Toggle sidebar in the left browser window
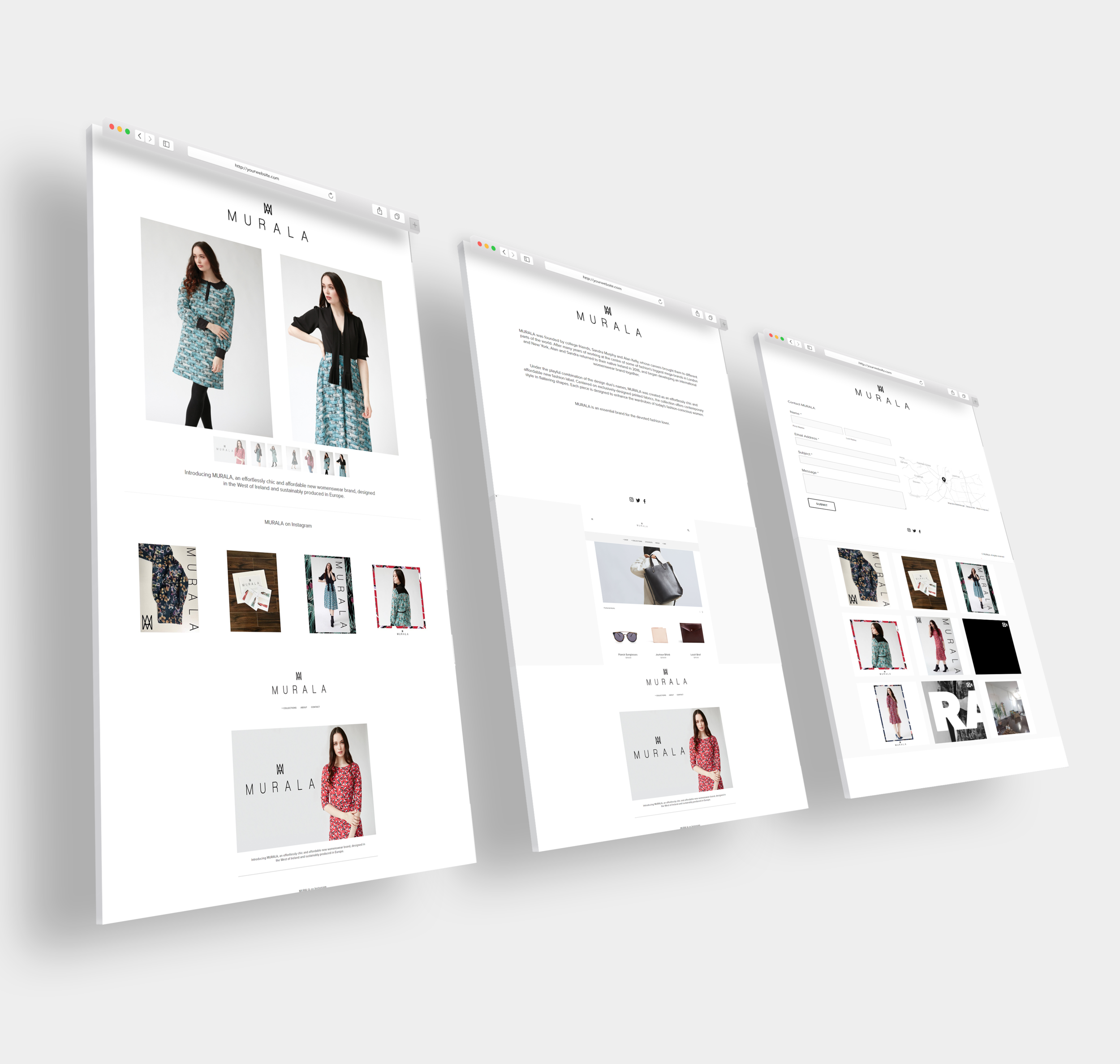 pos(166,144)
